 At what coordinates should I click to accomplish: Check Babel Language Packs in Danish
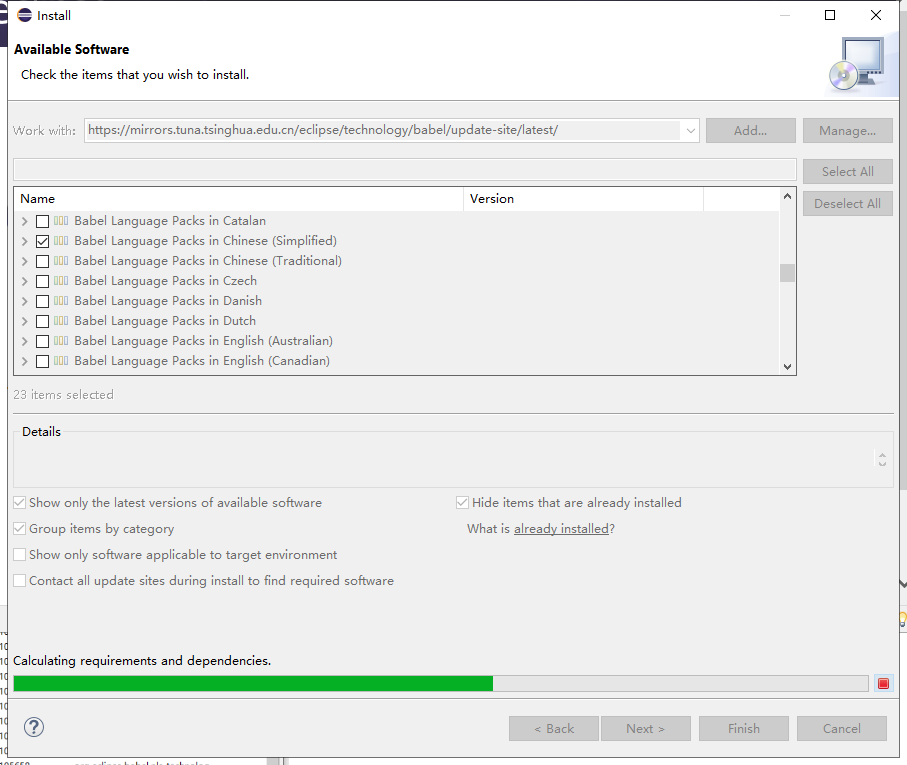click(42, 301)
